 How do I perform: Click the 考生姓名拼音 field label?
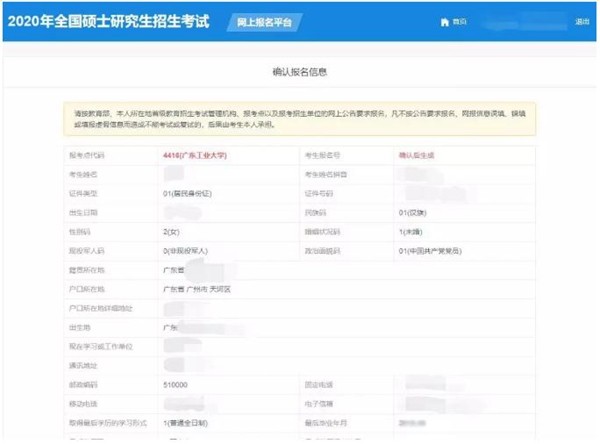tap(326, 175)
